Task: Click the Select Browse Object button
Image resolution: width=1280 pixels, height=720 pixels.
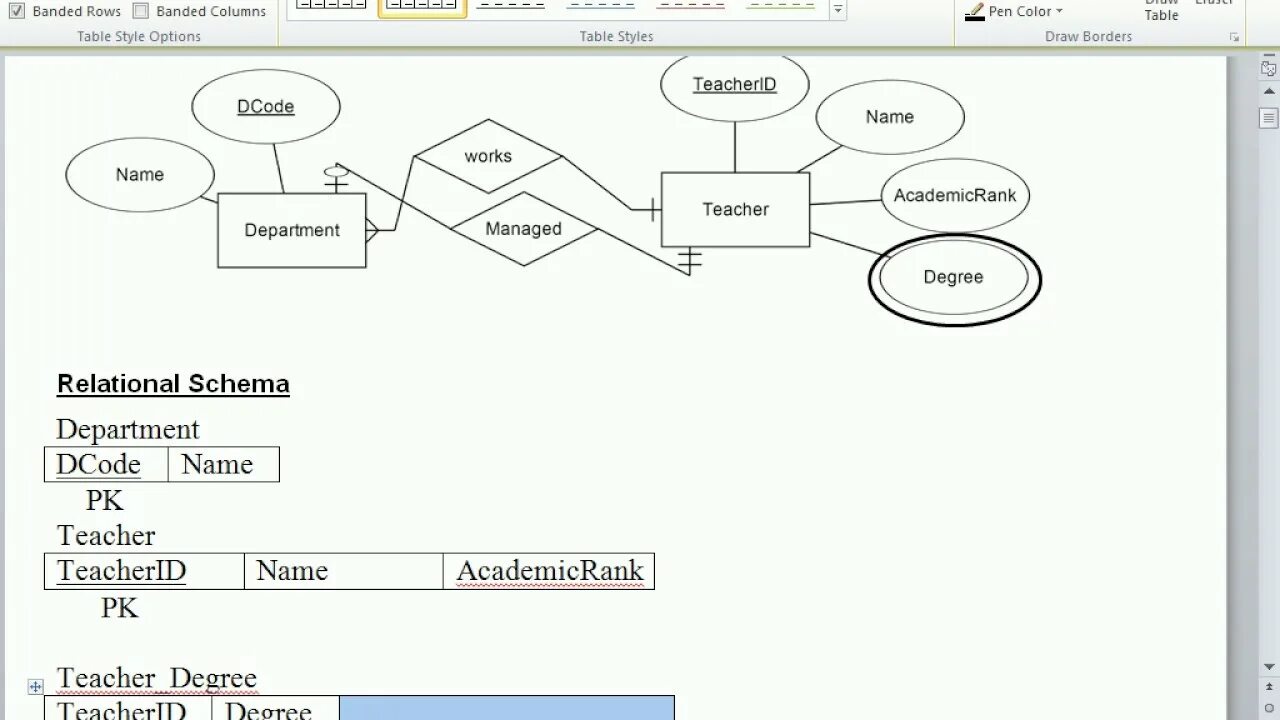Action: (1269, 708)
